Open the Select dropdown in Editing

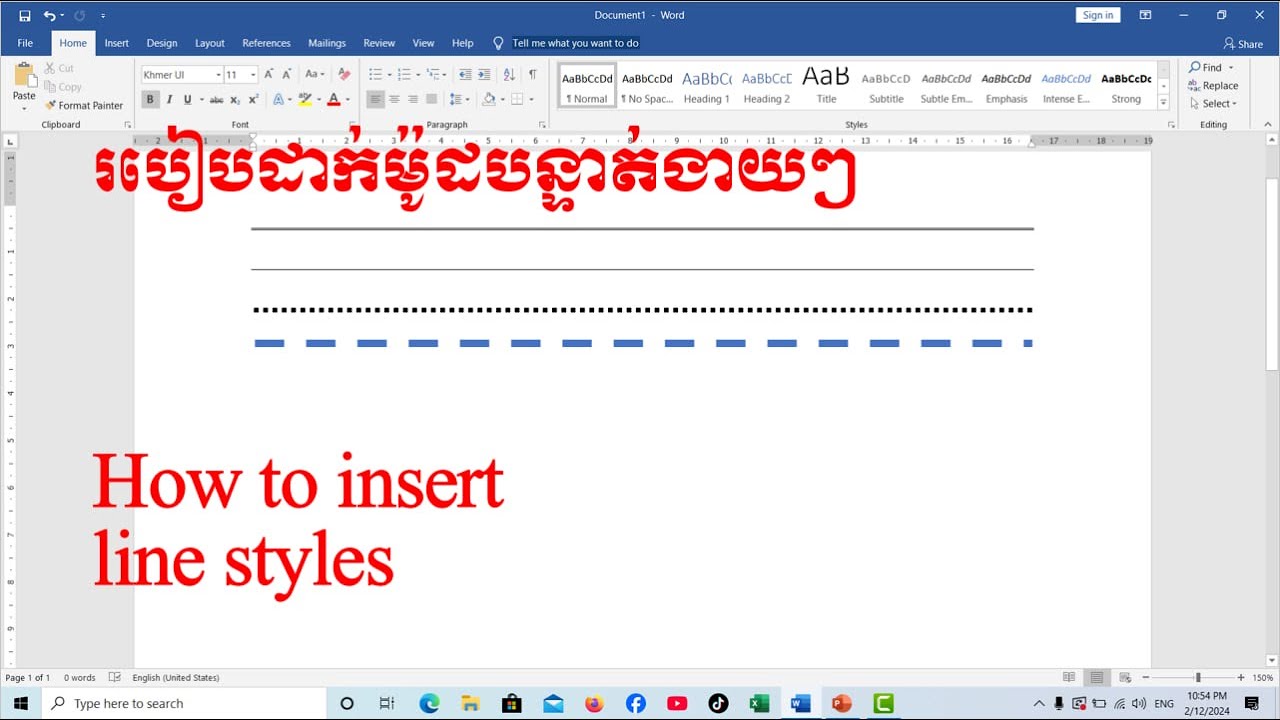1213,104
